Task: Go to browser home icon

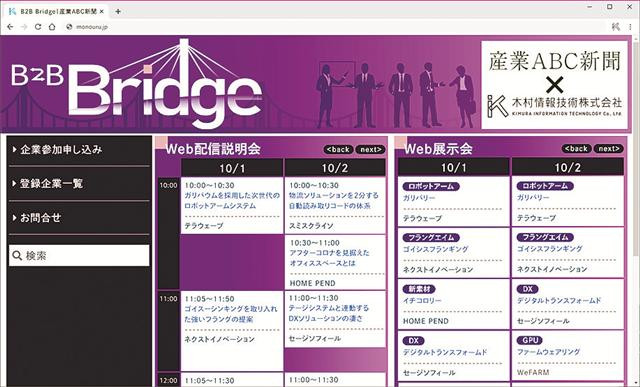Action: pyautogui.click(x=52, y=27)
